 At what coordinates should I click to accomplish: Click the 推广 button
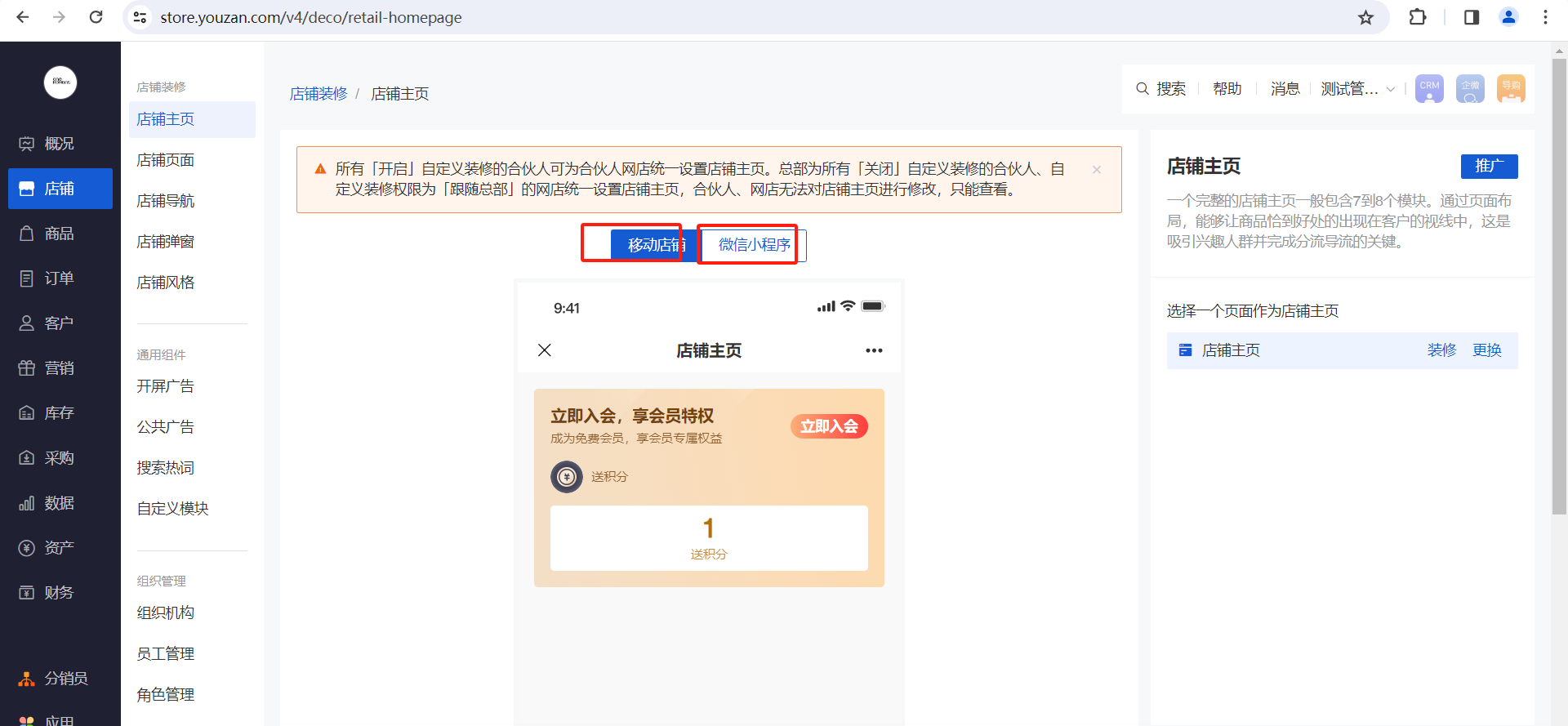[x=1489, y=167]
